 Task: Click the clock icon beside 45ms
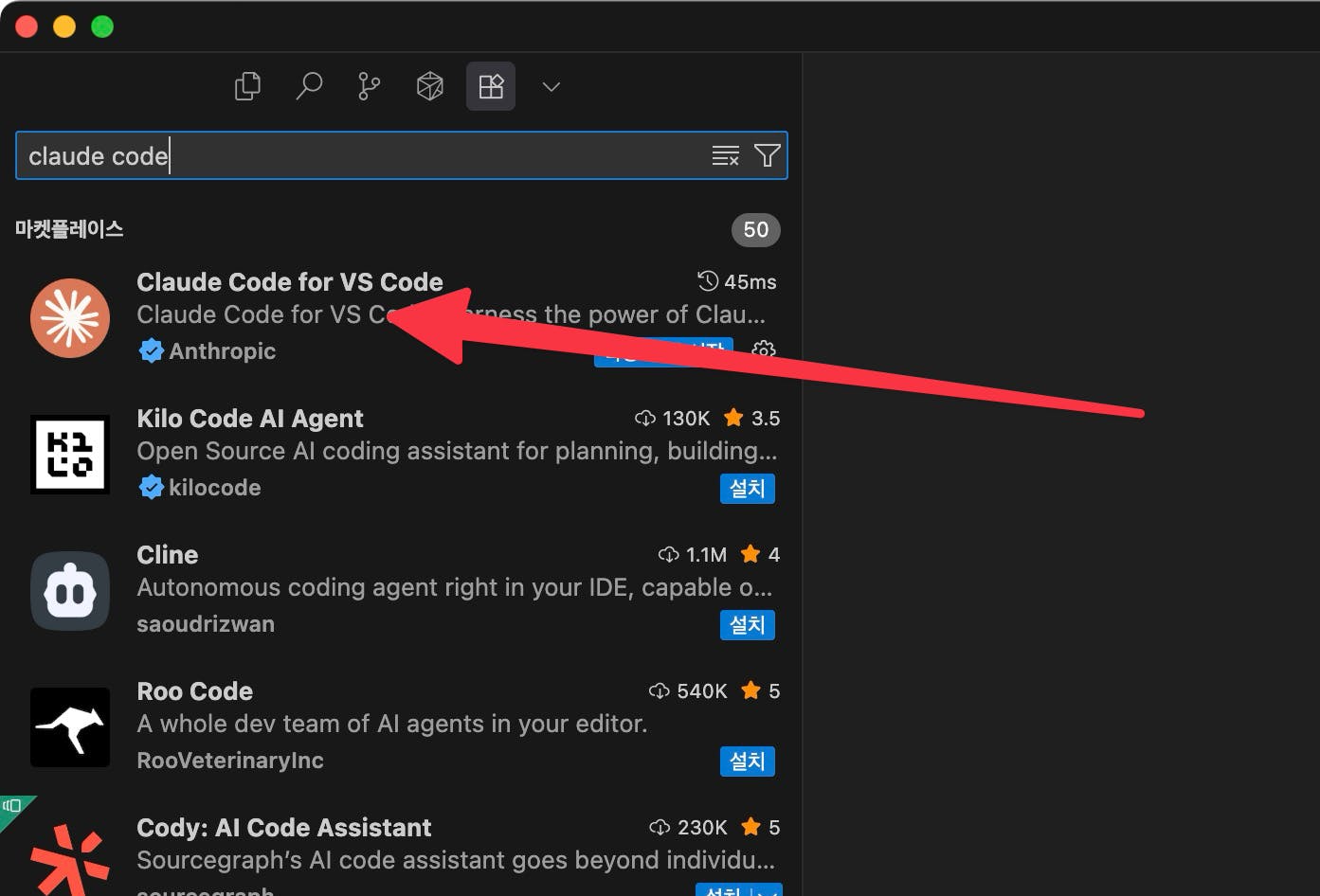pos(708,281)
